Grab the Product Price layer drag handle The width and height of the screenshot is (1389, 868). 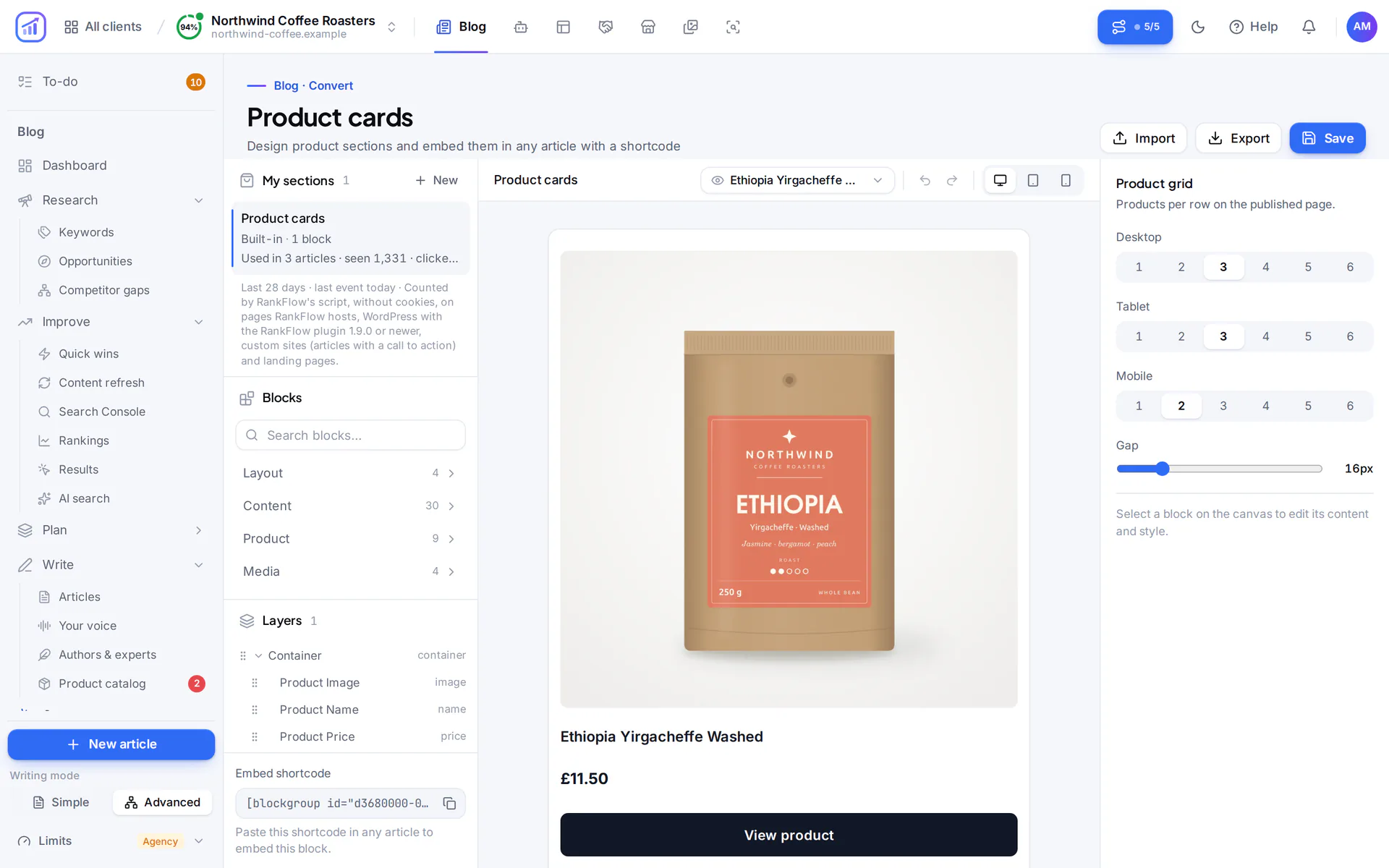pyautogui.click(x=255, y=736)
